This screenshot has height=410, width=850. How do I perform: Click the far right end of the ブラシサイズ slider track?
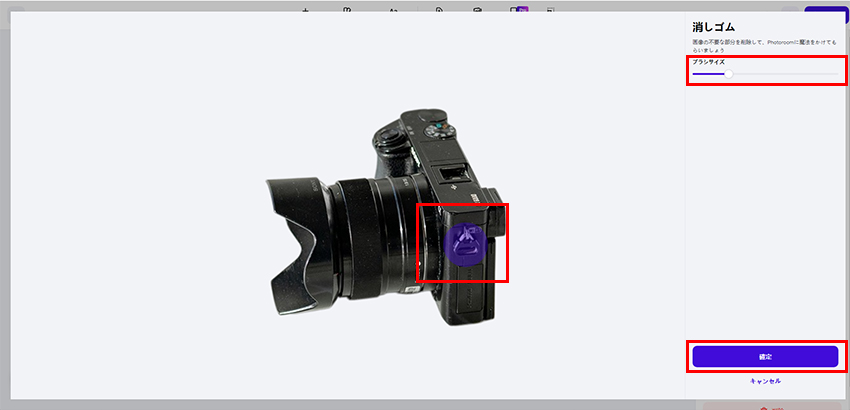tap(836, 73)
